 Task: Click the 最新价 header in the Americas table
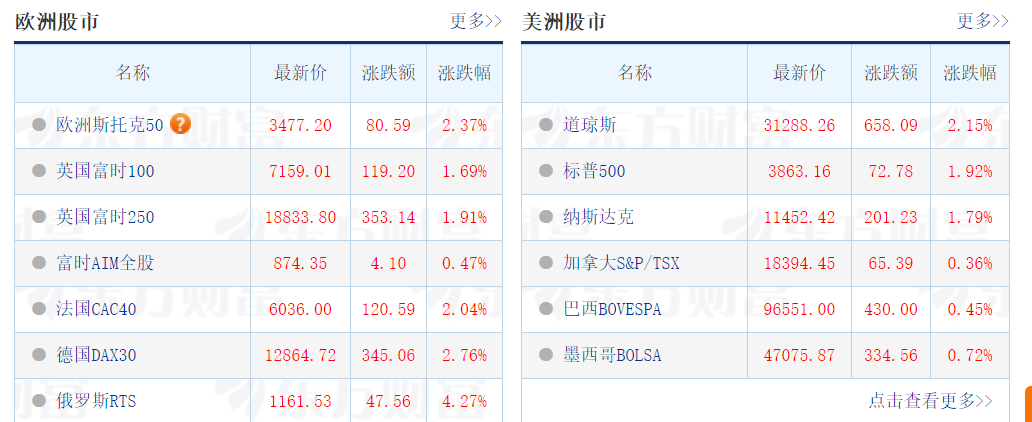pos(800,73)
